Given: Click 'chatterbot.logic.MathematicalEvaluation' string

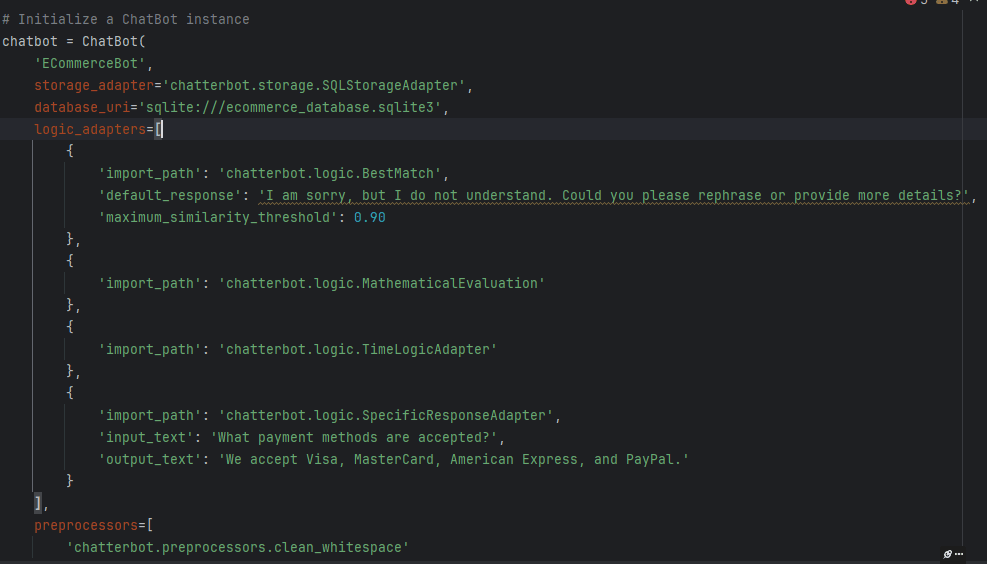Looking at the screenshot, I should (381, 284).
